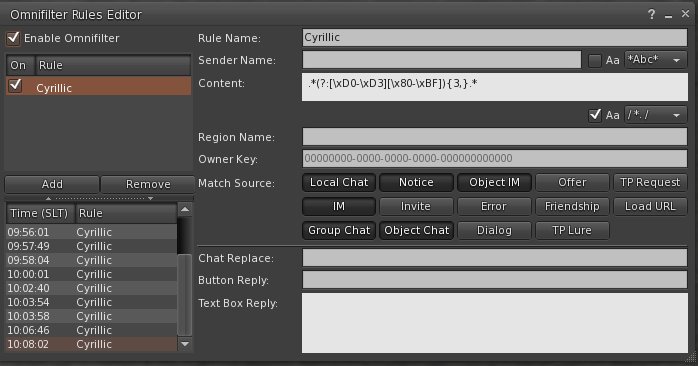Select log entry at 10:08:02
The width and height of the screenshot is (698, 366).
click(91, 344)
